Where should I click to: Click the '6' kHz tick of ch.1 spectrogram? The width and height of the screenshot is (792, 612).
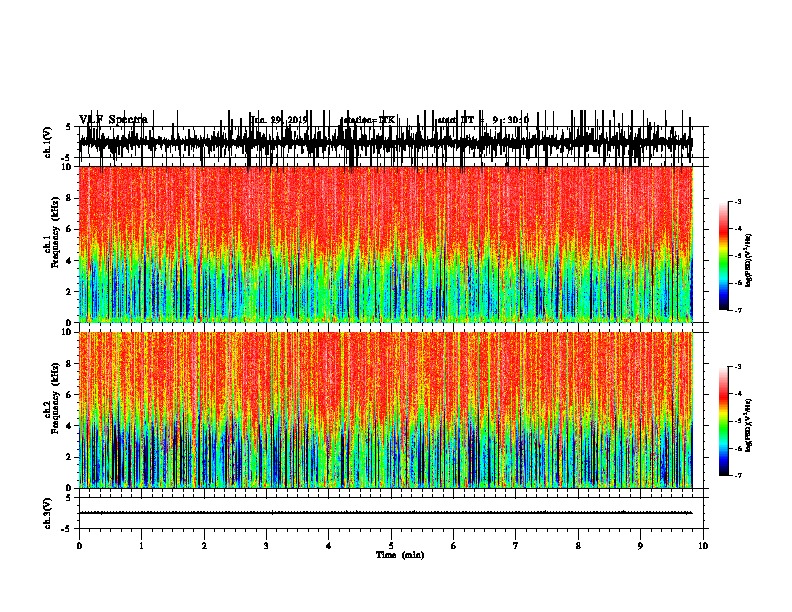[69, 229]
